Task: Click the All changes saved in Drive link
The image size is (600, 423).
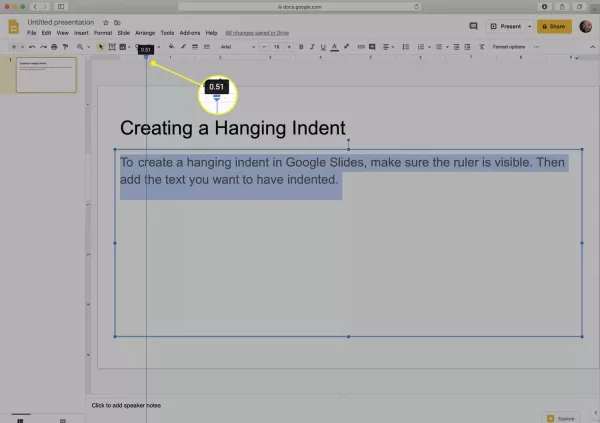Action: coord(257,33)
